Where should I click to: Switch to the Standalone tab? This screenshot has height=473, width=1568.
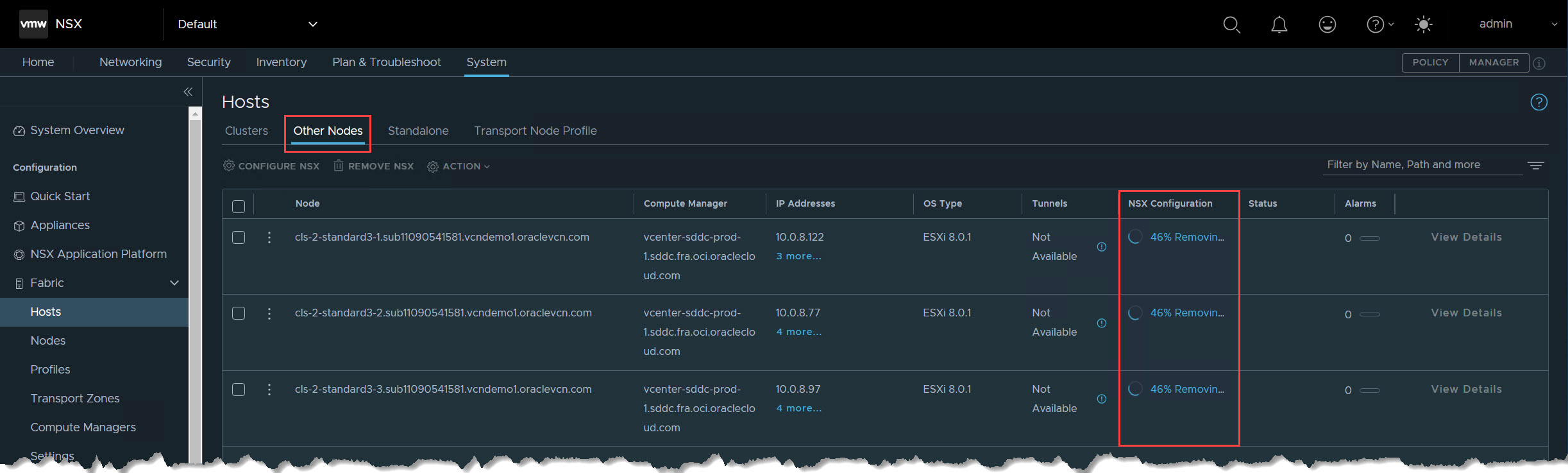click(418, 131)
